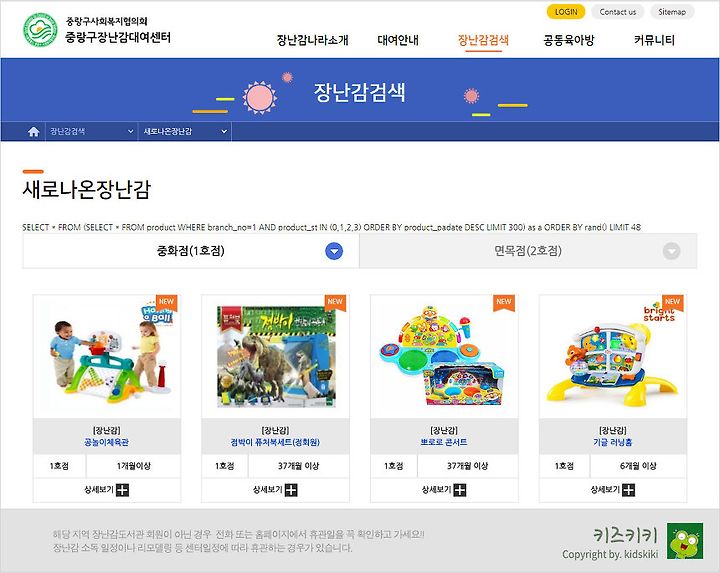Click the yellow LOGIN button

(566, 12)
